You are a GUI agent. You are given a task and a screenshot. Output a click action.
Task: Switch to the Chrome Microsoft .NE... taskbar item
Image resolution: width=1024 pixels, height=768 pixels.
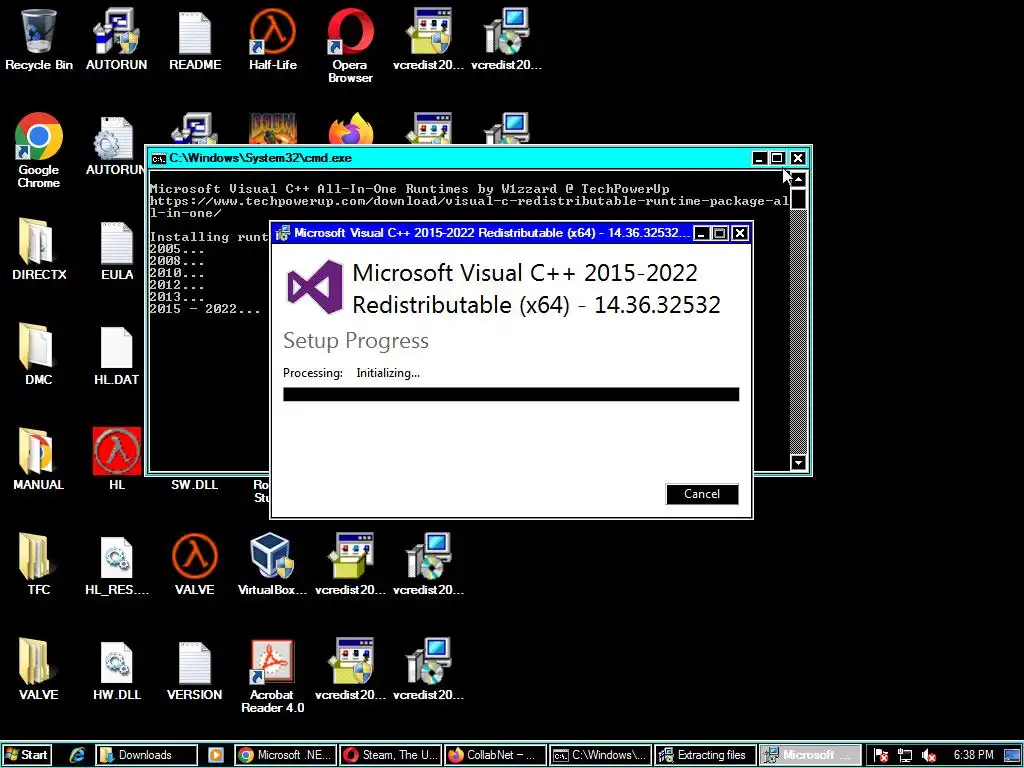click(x=285, y=755)
